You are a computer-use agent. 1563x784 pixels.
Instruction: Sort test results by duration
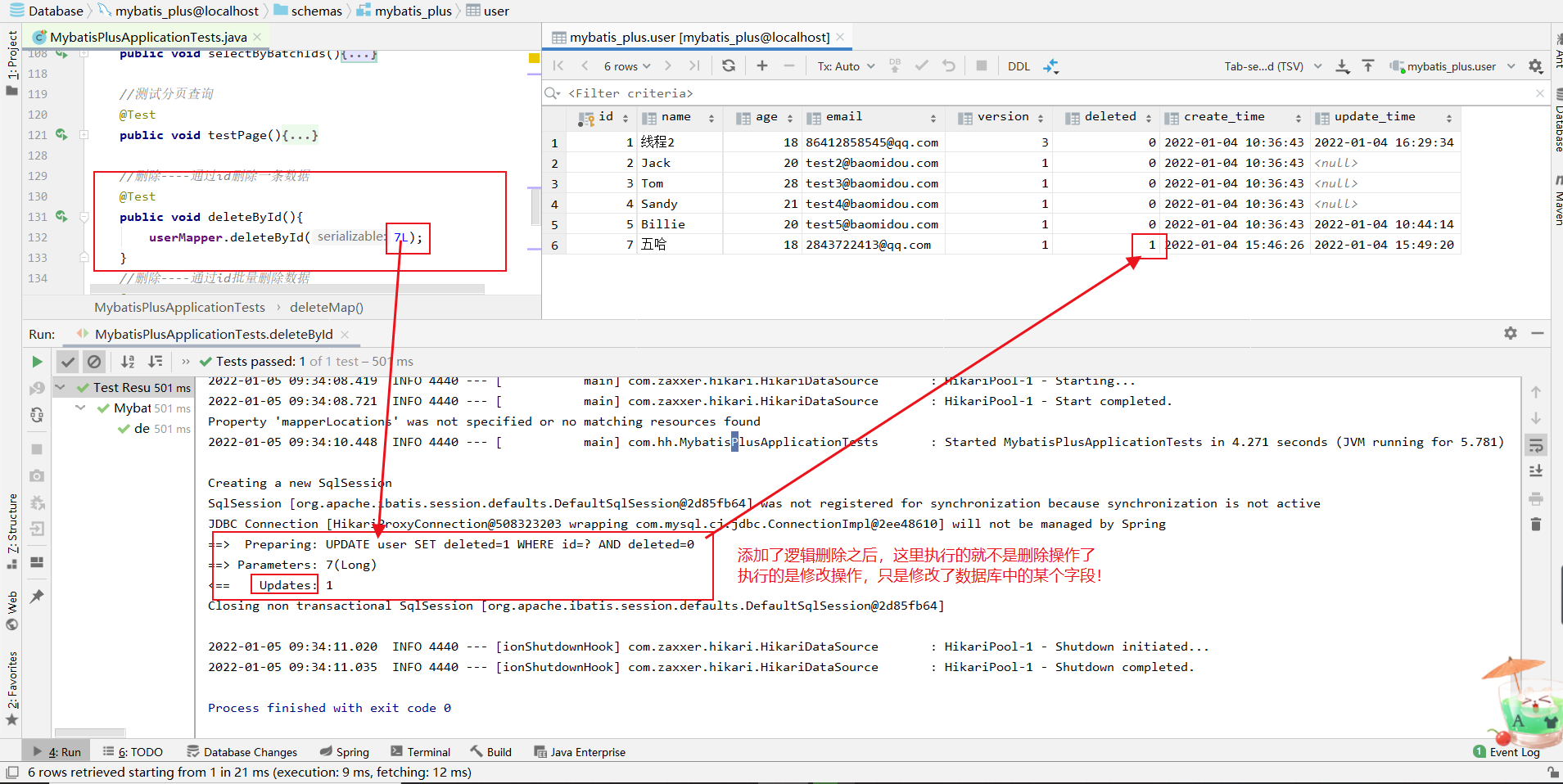click(155, 362)
